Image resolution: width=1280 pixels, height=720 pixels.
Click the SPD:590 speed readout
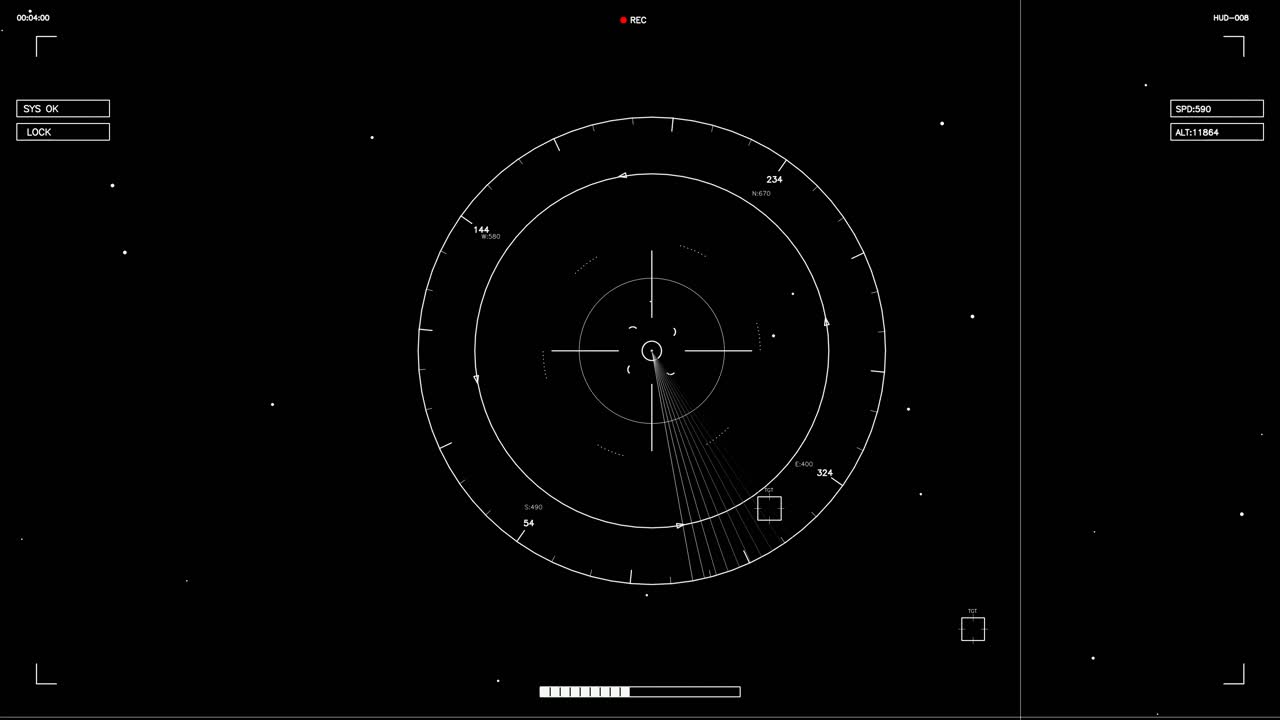1217,109
